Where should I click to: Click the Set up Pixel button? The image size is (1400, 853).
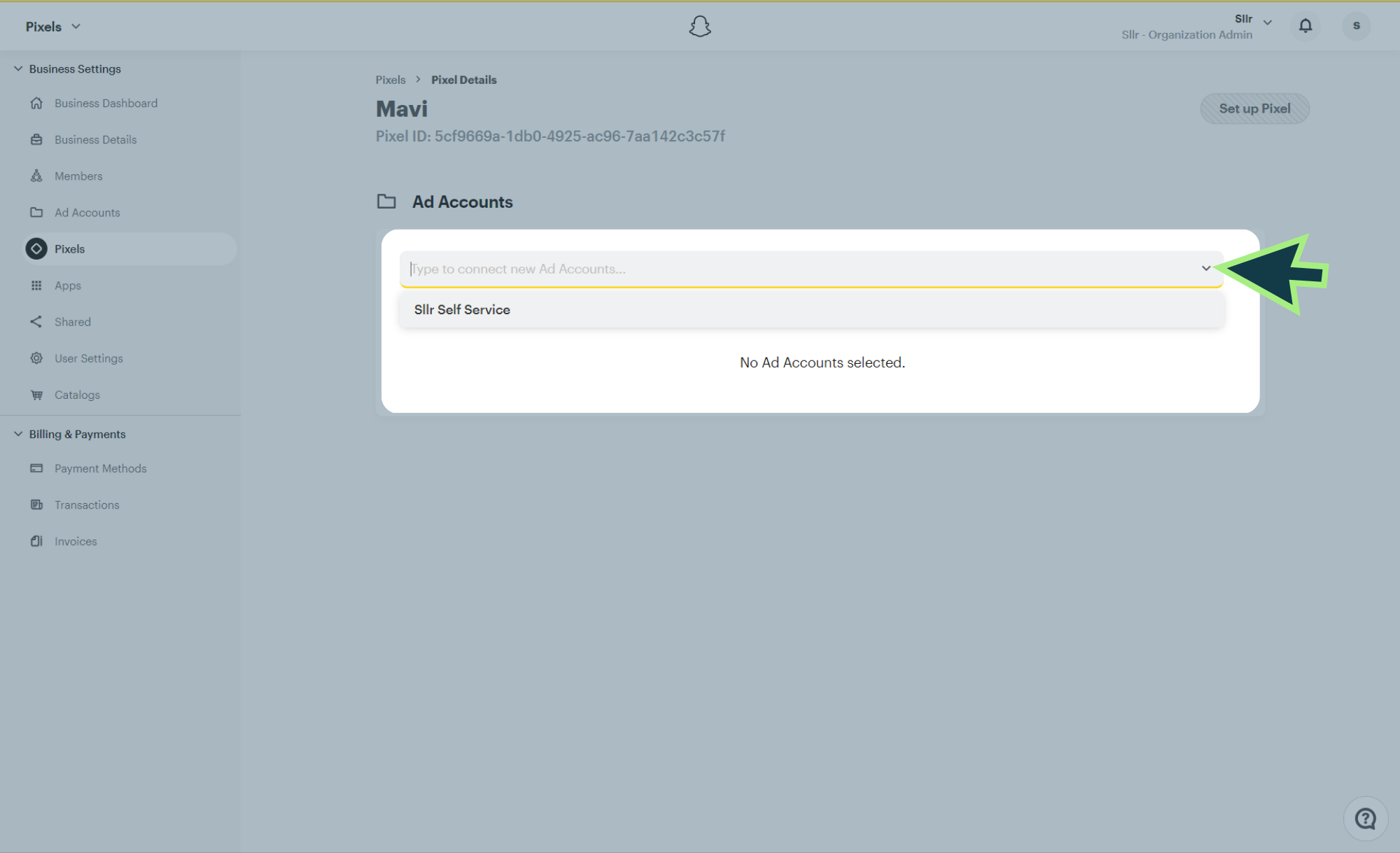(1254, 108)
